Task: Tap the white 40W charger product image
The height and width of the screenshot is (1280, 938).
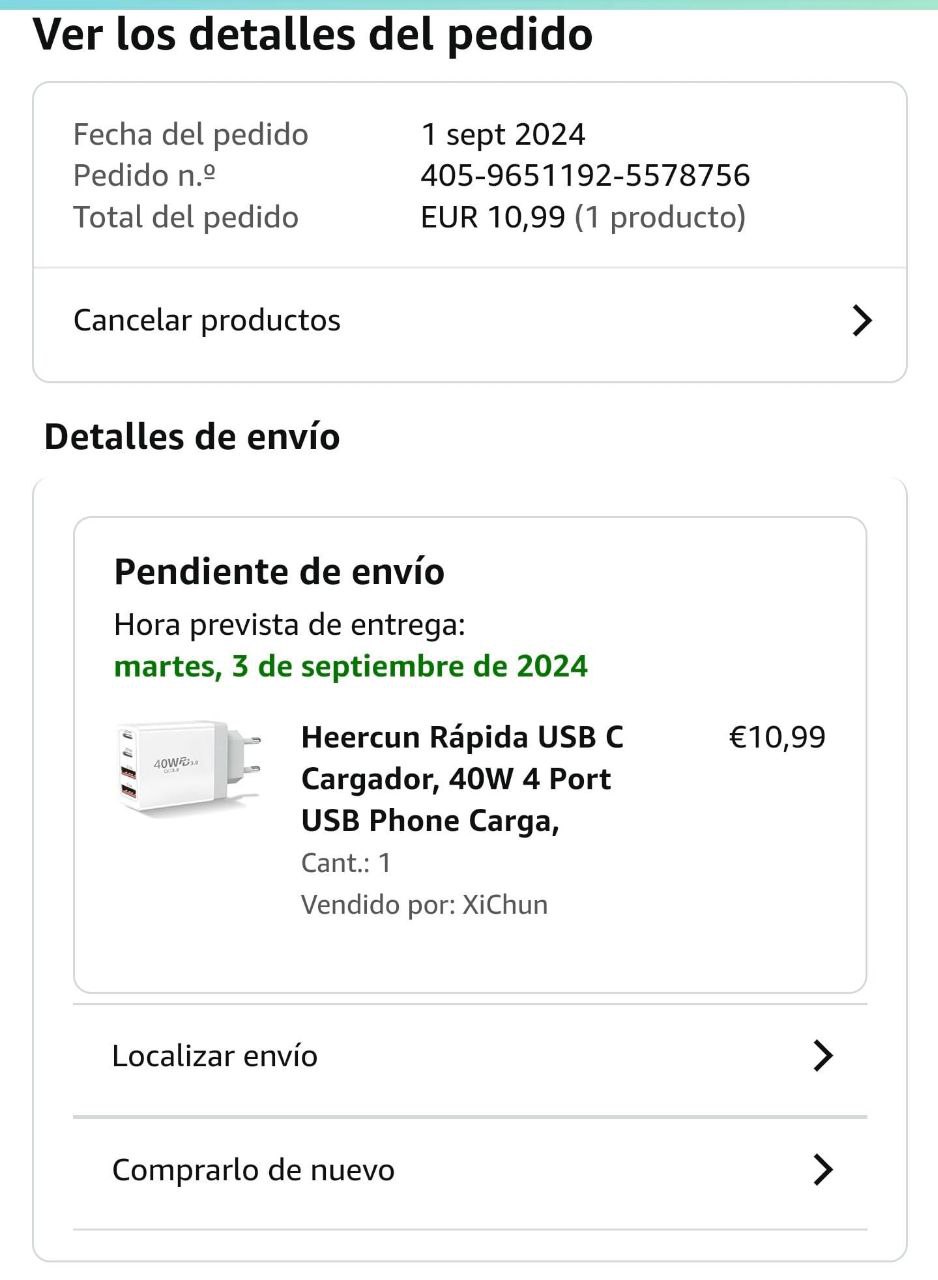Action: (x=188, y=767)
